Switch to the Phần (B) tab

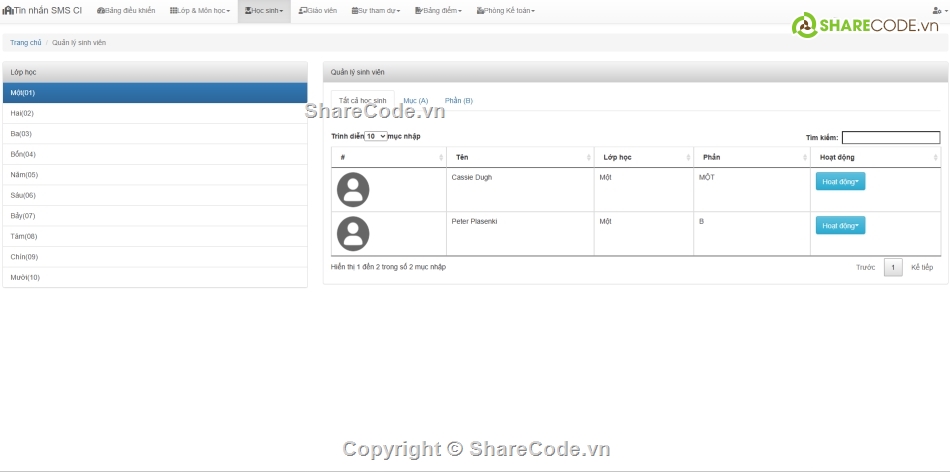[x=459, y=101]
